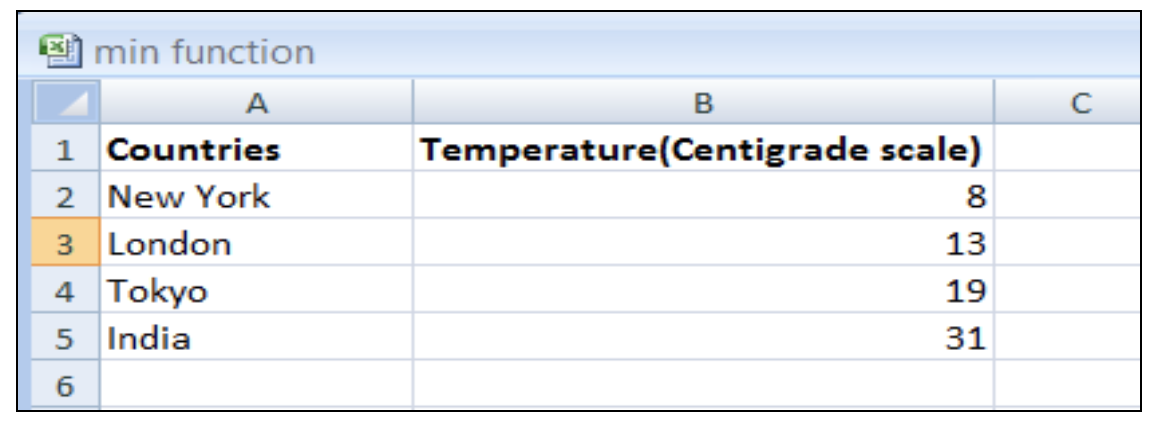The width and height of the screenshot is (1156, 424).
Task: Click highlighted row 3 header
Action: tap(66, 242)
